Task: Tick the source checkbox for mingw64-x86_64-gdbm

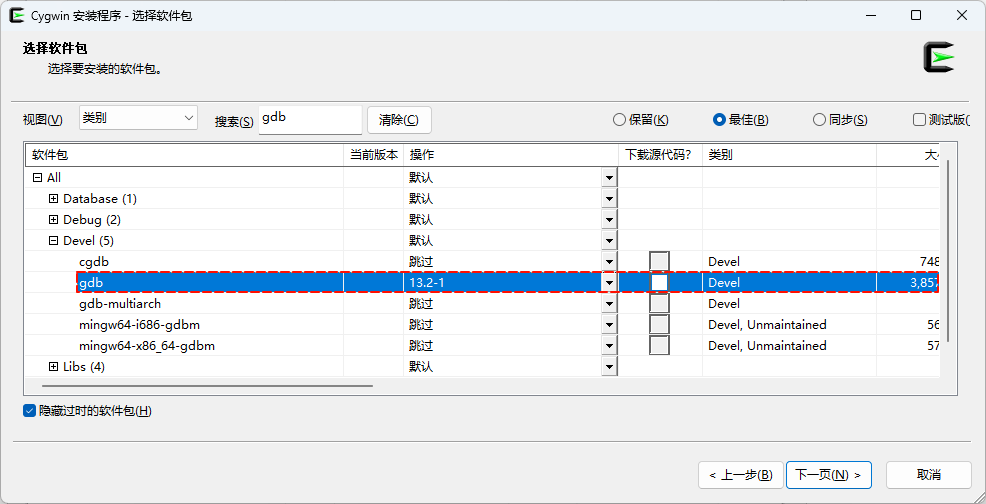Action: click(659, 345)
